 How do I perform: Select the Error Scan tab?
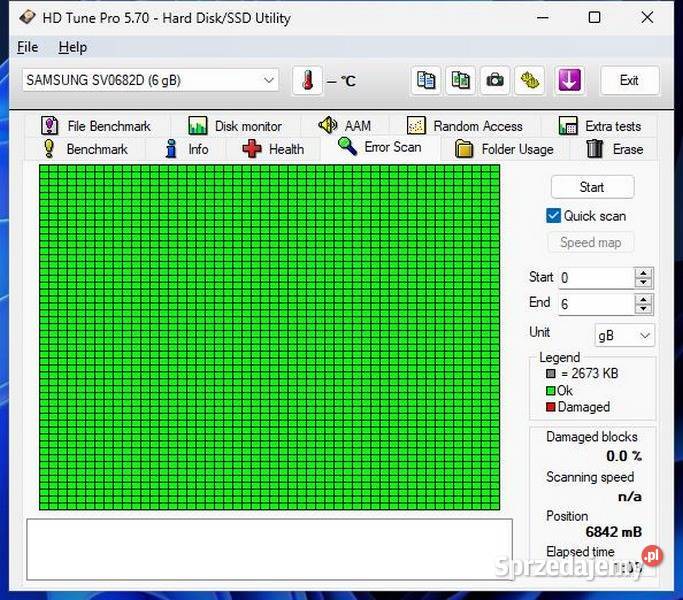pos(380,147)
